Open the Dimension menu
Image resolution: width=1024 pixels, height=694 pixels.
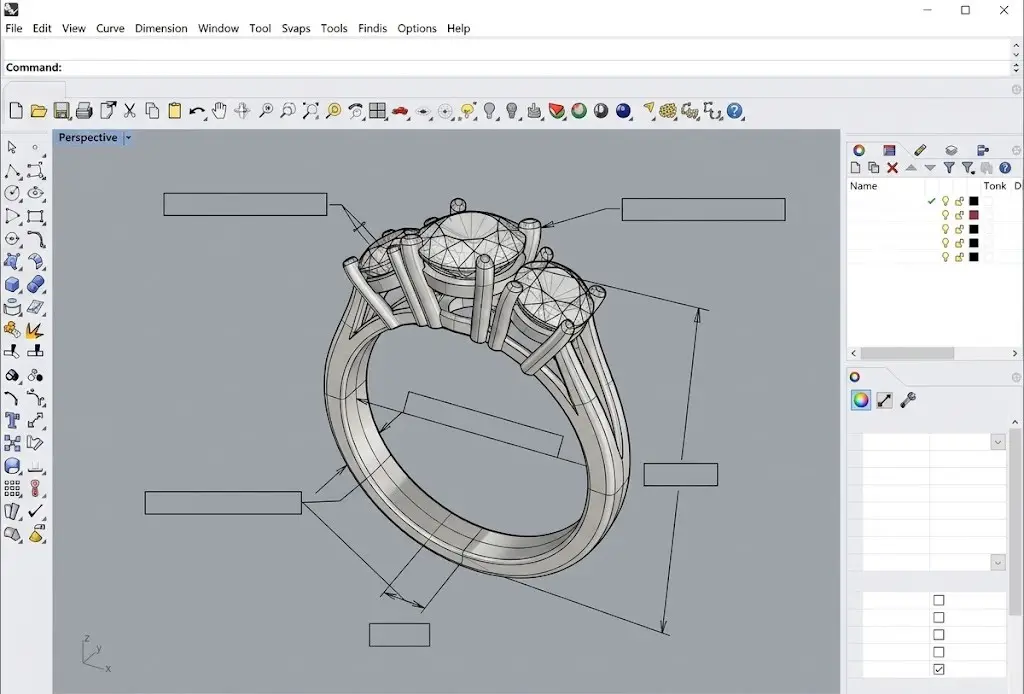click(161, 28)
